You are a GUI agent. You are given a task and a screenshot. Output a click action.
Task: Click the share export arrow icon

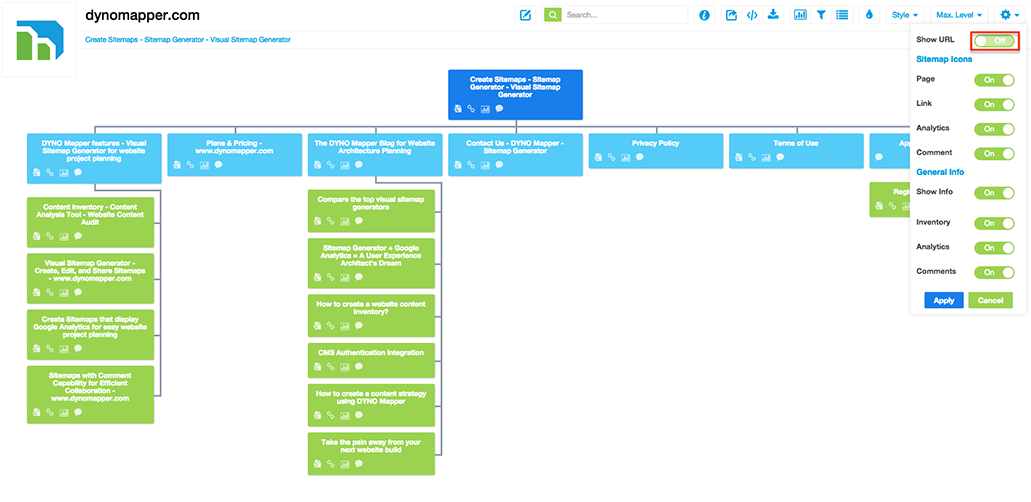tap(731, 14)
